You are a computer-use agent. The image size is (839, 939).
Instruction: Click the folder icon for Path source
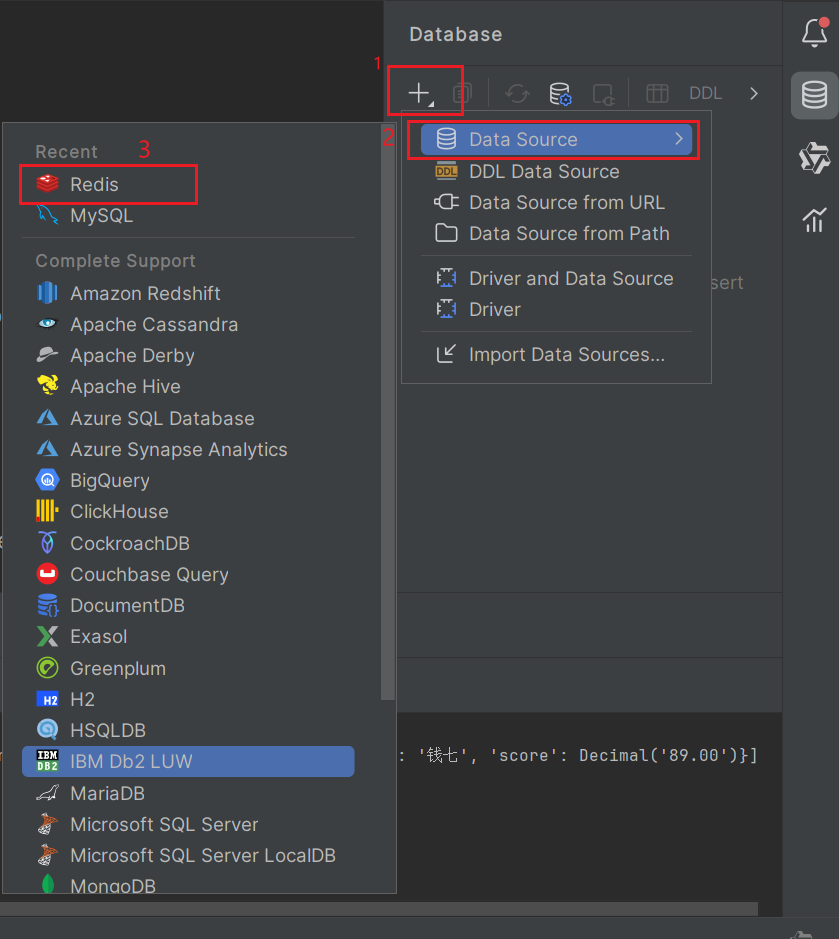(x=446, y=233)
